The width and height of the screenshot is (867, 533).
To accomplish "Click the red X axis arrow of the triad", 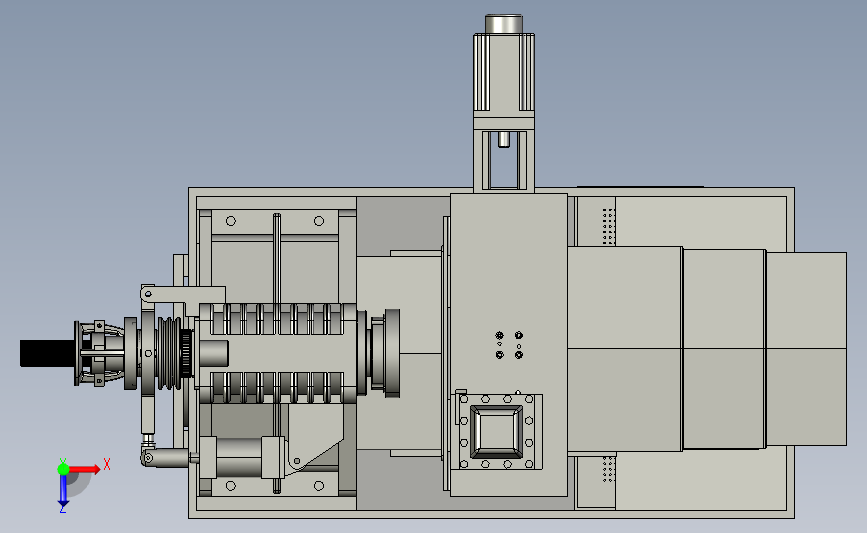I will (84, 469).
